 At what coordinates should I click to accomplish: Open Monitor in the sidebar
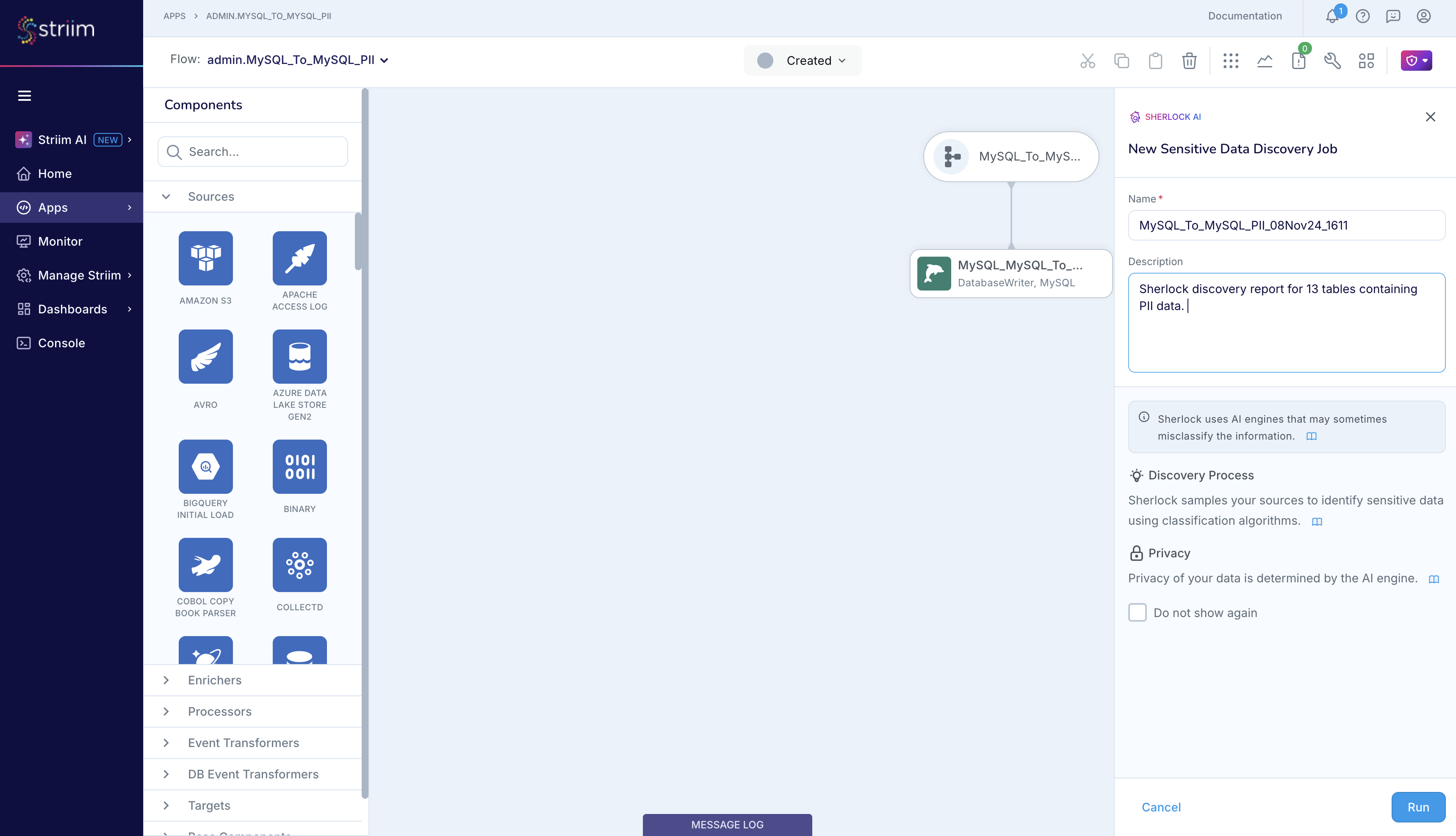[x=60, y=241]
